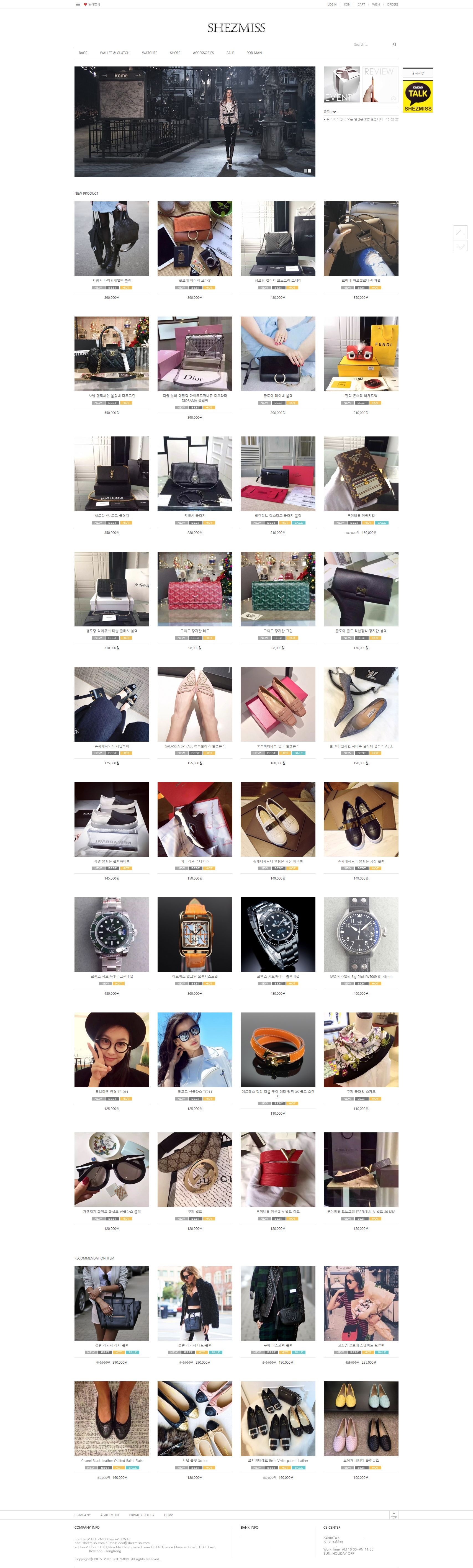Image resolution: width=473 pixels, height=1568 pixels.
Task: Open the ACCESSORIES category menu
Action: pyautogui.click(x=203, y=53)
